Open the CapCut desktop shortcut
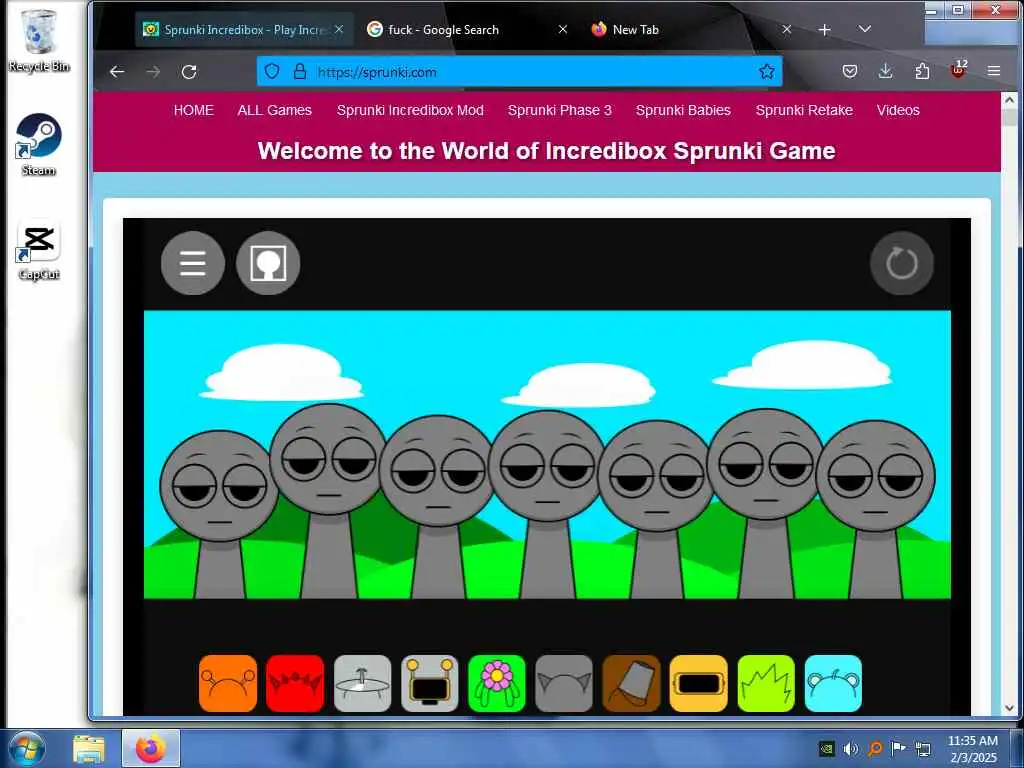This screenshot has height=768, width=1024. pos(39,251)
